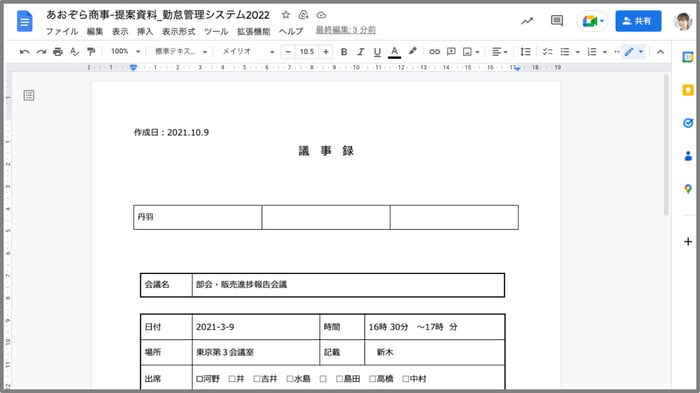Viewport: 700px width, 393px height.
Task: Decrease the font size
Action: pos(288,52)
